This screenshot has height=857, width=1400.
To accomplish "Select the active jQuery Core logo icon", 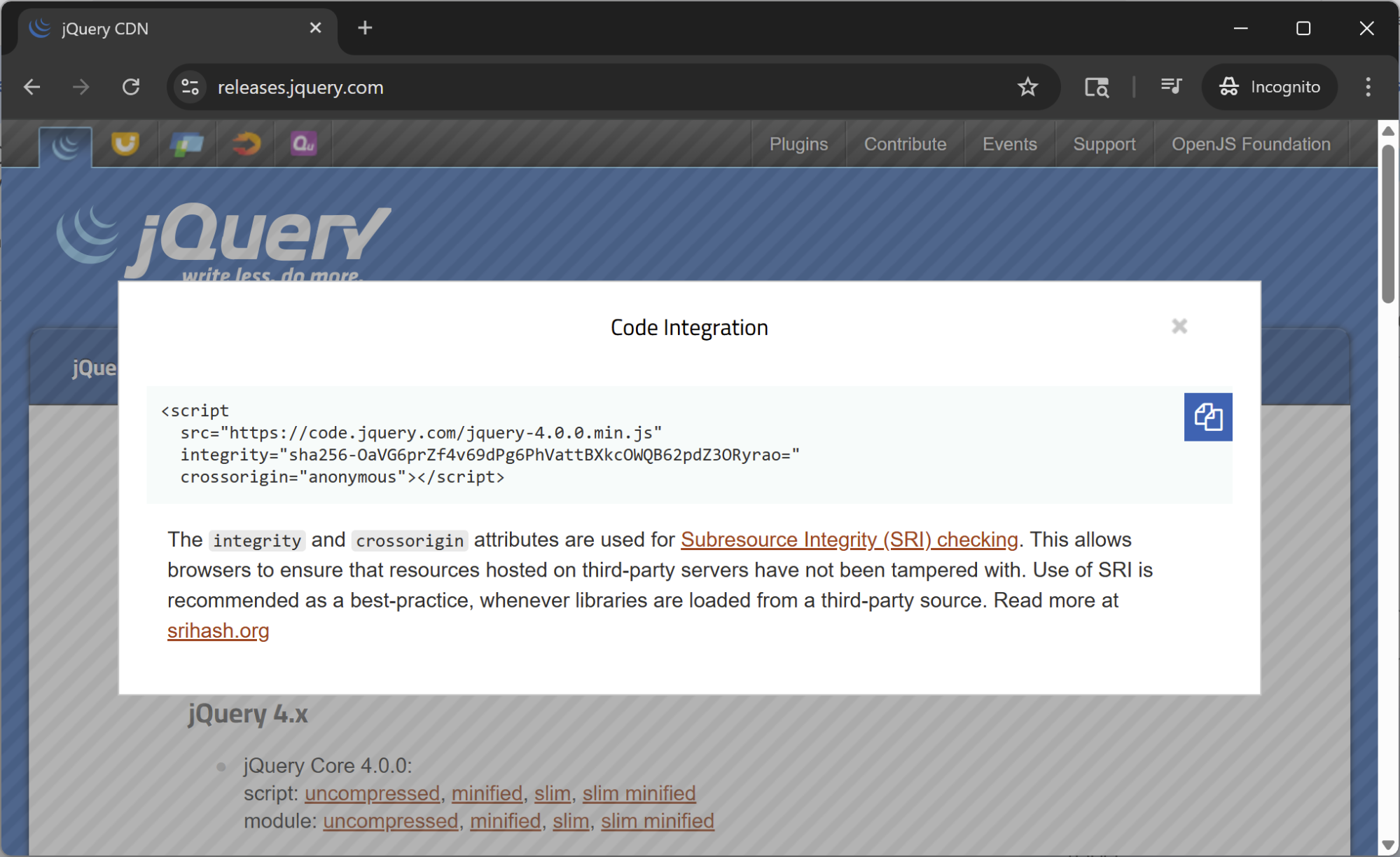I will click(66, 145).
